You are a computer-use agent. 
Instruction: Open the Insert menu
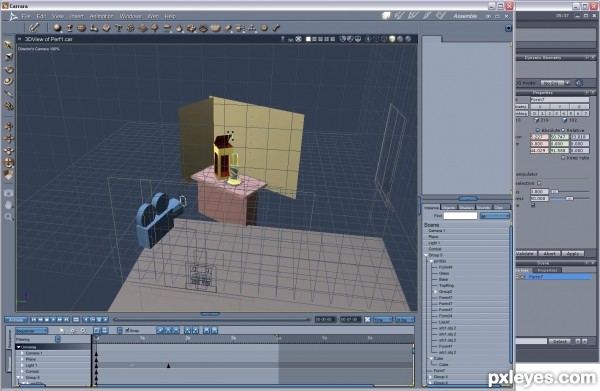pos(76,16)
